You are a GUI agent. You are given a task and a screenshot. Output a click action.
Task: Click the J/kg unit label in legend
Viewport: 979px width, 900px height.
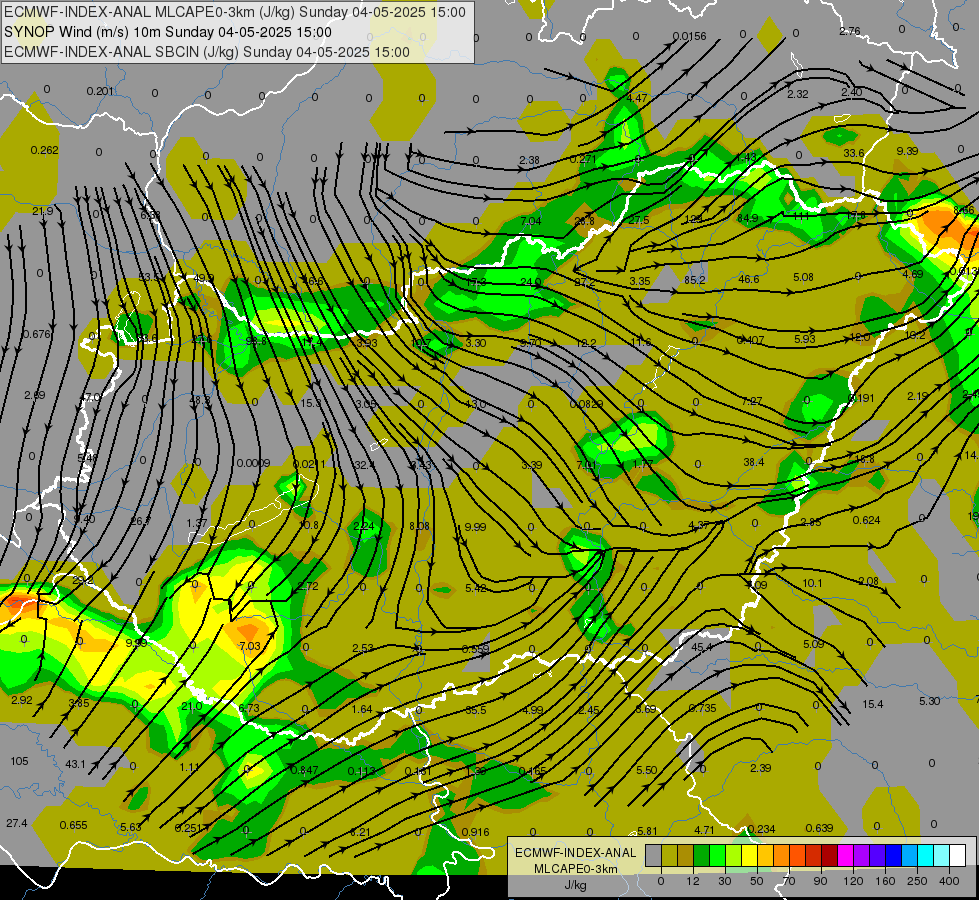click(575, 885)
